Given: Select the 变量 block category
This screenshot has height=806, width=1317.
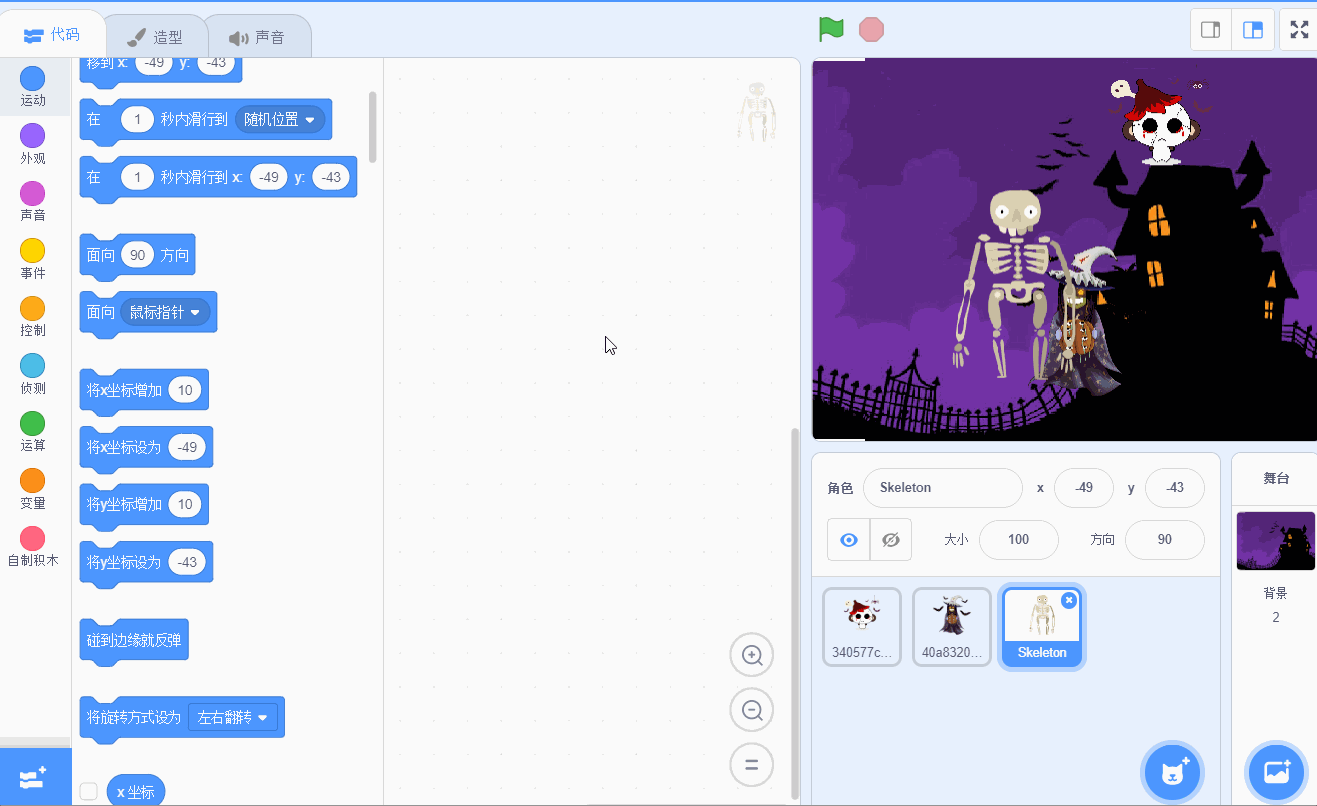Looking at the screenshot, I should pos(33,490).
